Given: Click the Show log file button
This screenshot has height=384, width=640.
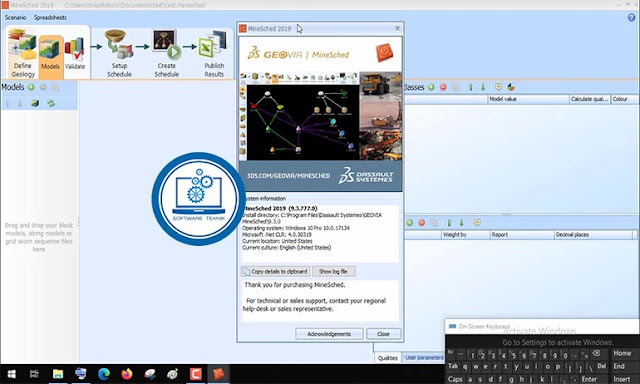Looking at the screenshot, I should tap(333, 271).
